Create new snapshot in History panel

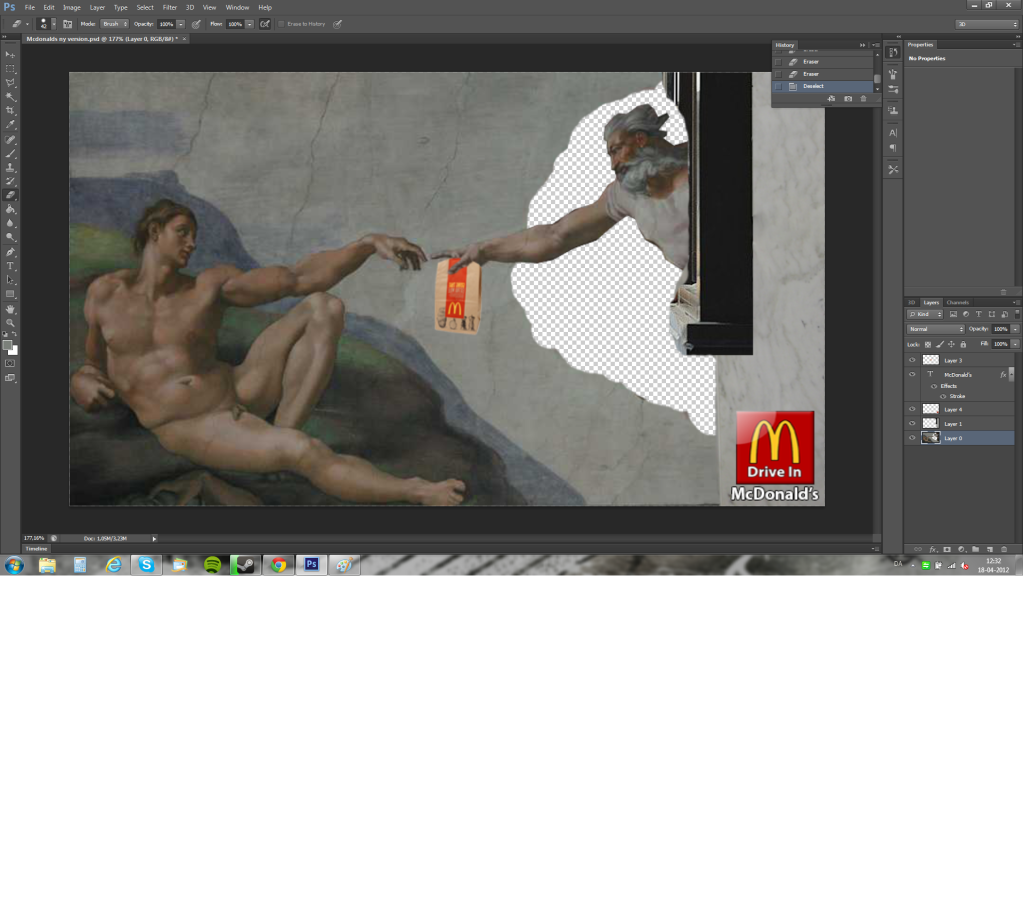pyautogui.click(x=847, y=98)
